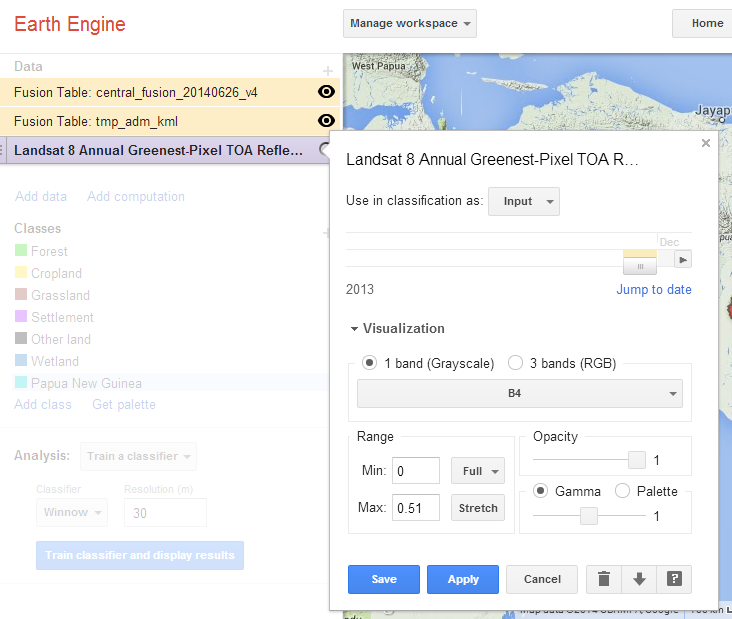The image size is (732, 619).
Task: Save the layer settings
Action: pos(384,579)
